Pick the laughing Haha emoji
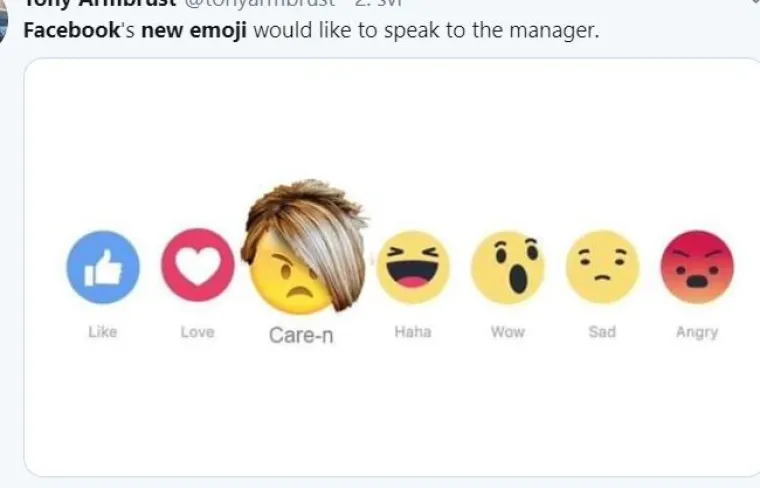 tap(412, 267)
